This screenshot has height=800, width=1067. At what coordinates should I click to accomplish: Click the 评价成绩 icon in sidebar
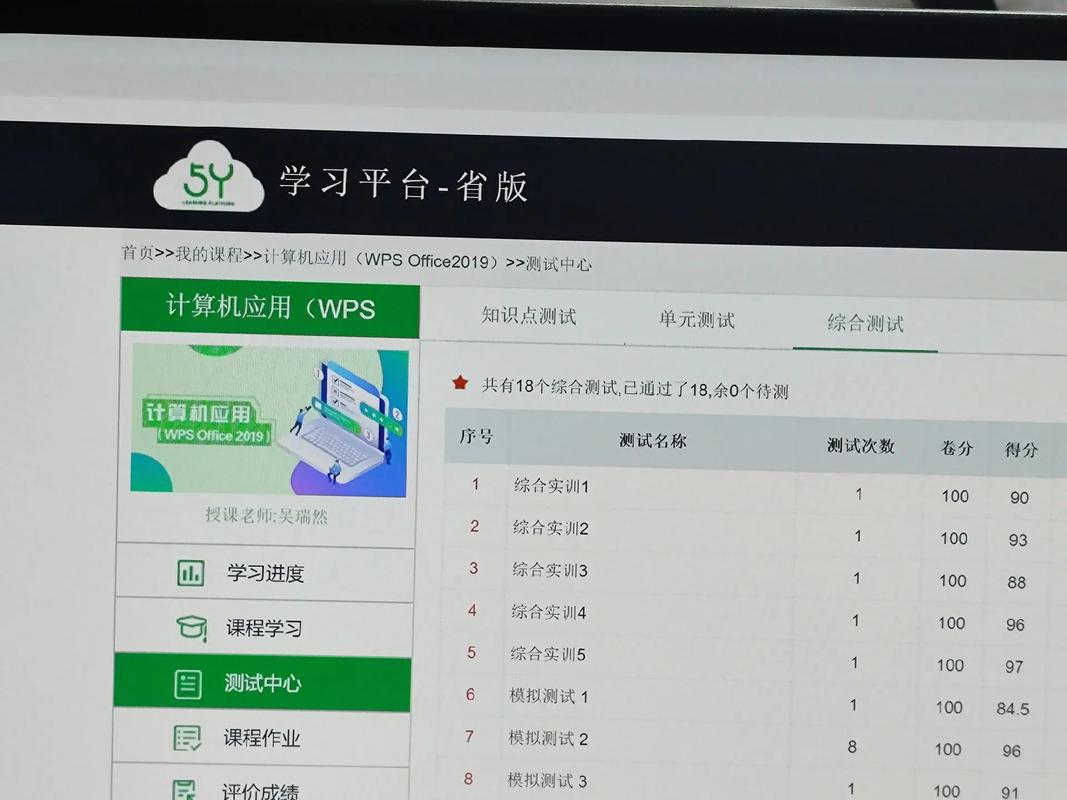coord(184,790)
